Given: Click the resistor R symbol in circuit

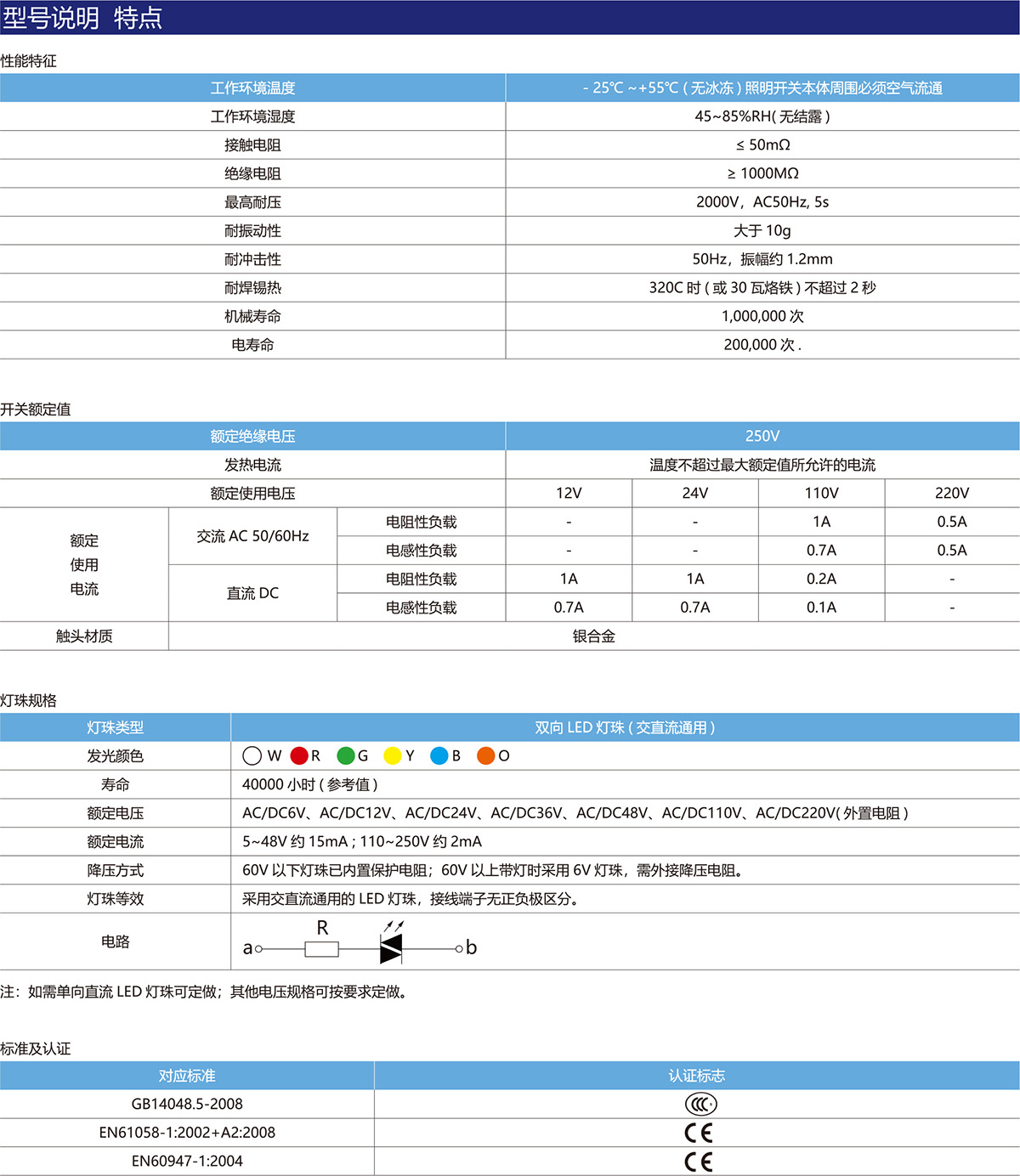Looking at the screenshot, I should point(321,948).
